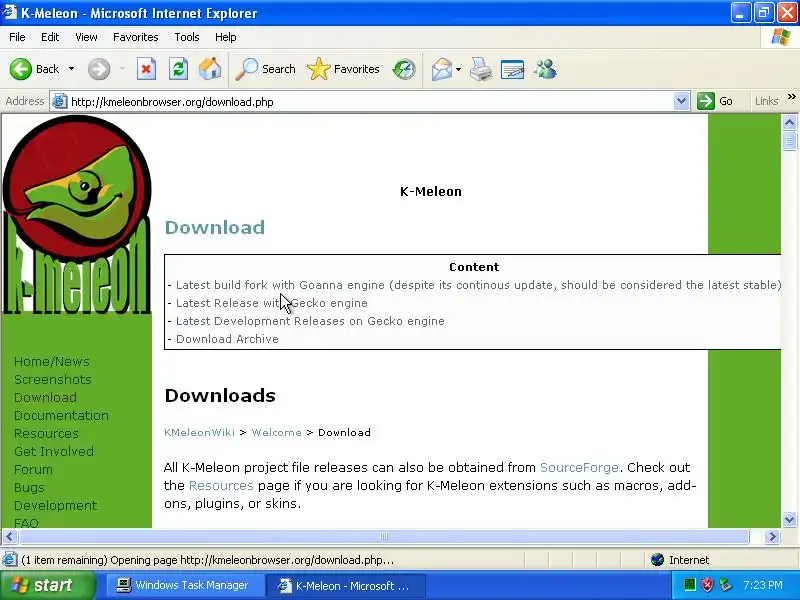Launch Messenger via people icon
This screenshot has width=800, height=600.
pos(545,69)
